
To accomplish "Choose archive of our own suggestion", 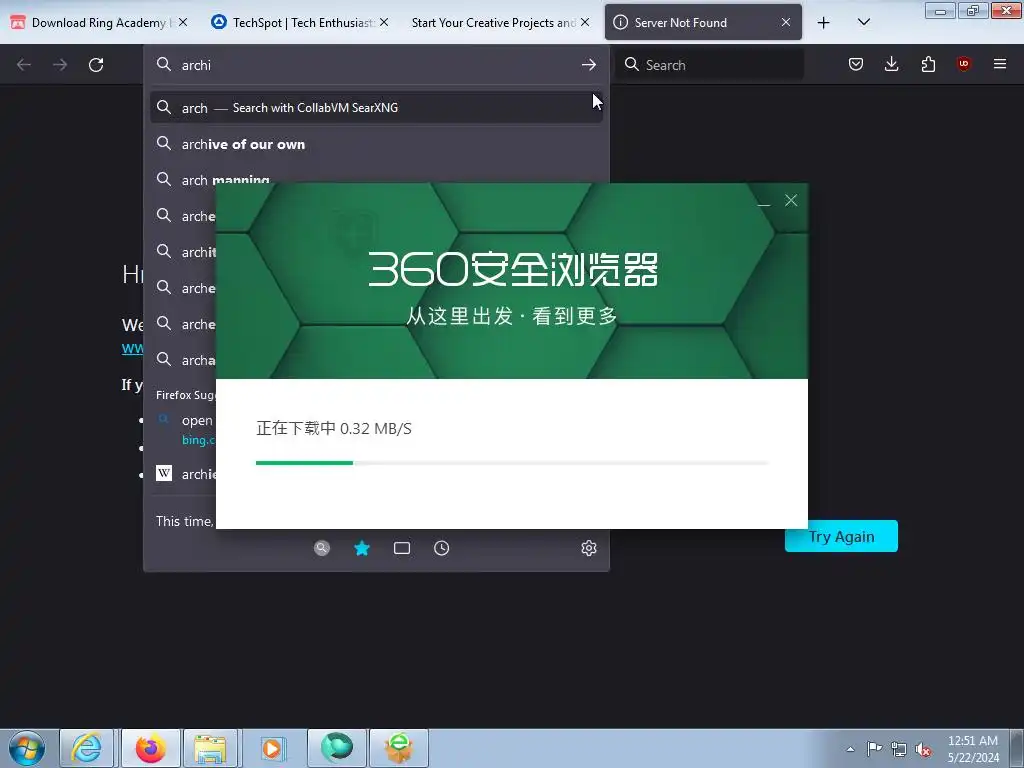I will (x=376, y=144).
